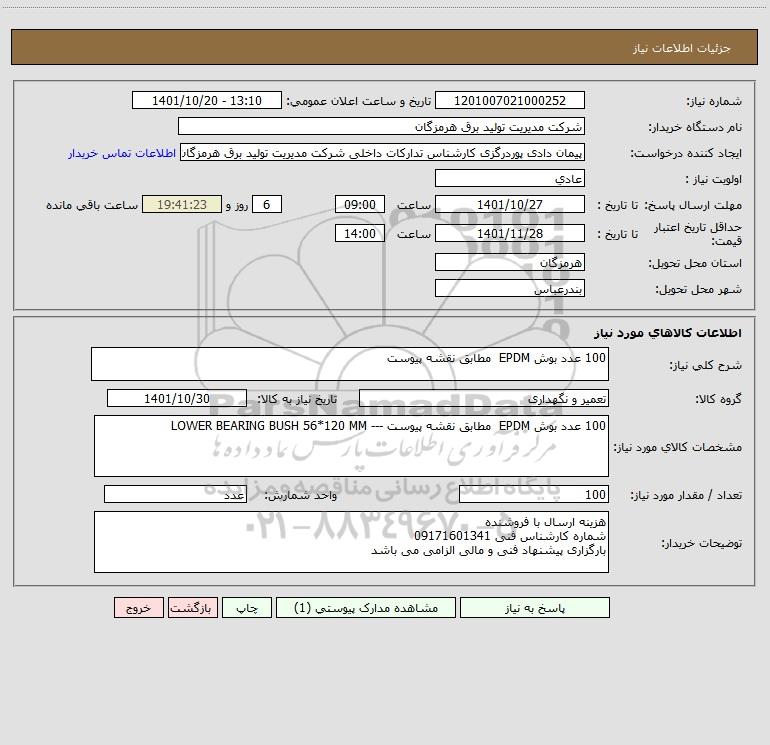Click delivery province field 'هرمزگان'
This screenshot has width=770, height=745.
[x=510, y=262]
